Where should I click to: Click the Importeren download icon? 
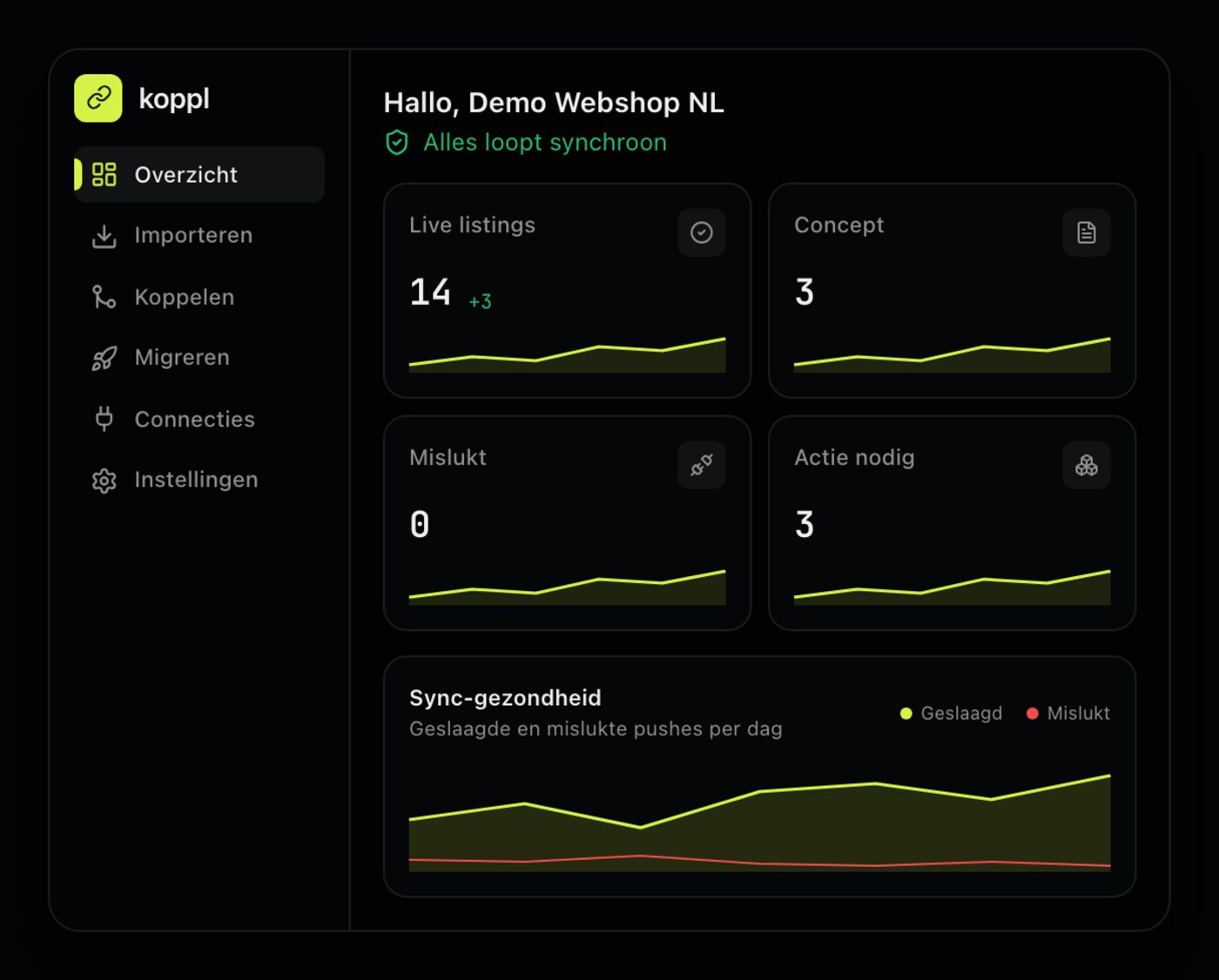pos(104,236)
